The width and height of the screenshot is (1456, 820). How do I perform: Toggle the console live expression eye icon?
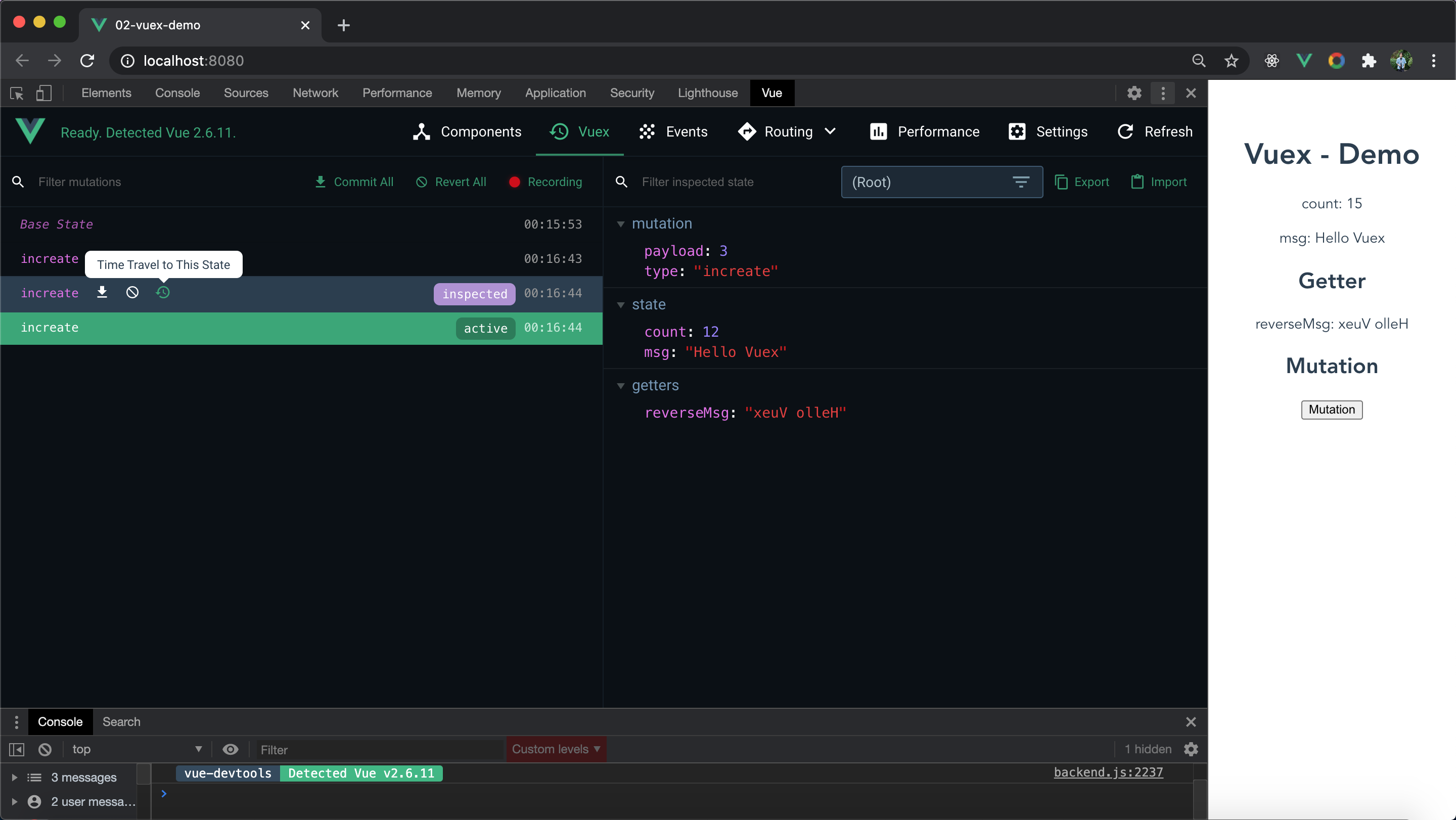click(x=230, y=749)
